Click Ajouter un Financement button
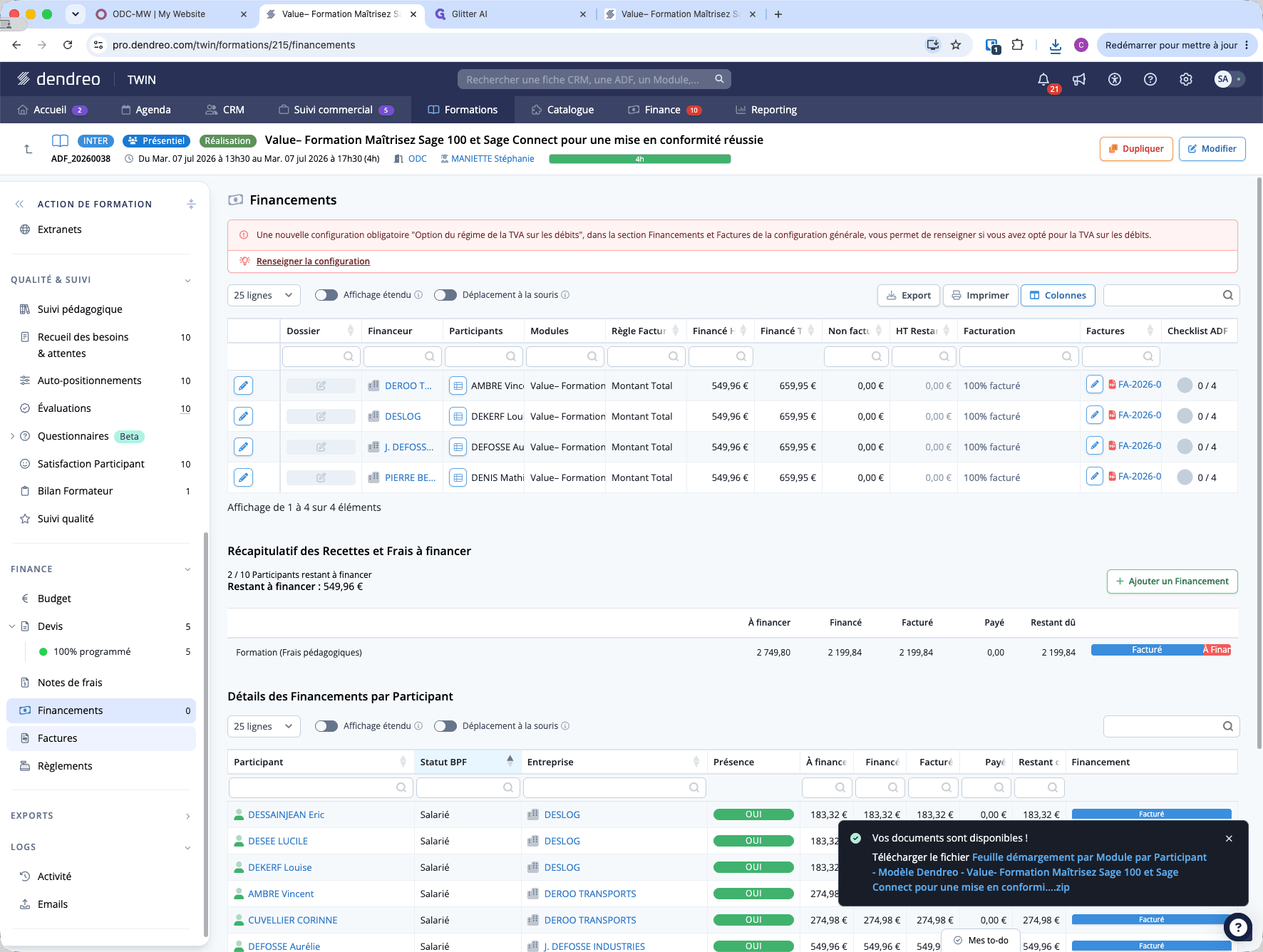 pos(1172,581)
